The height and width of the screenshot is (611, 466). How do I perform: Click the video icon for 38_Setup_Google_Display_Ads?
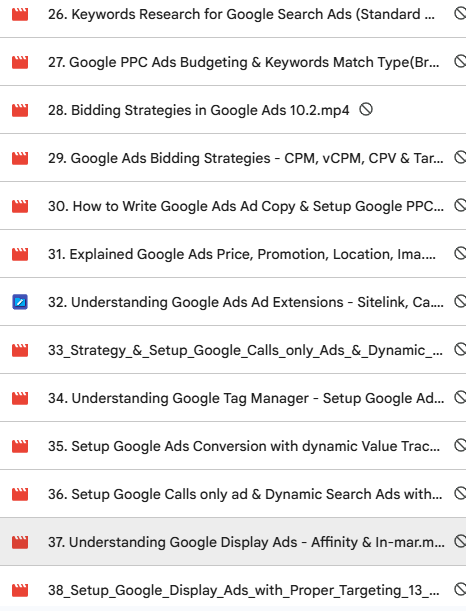click(x=20, y=590)
